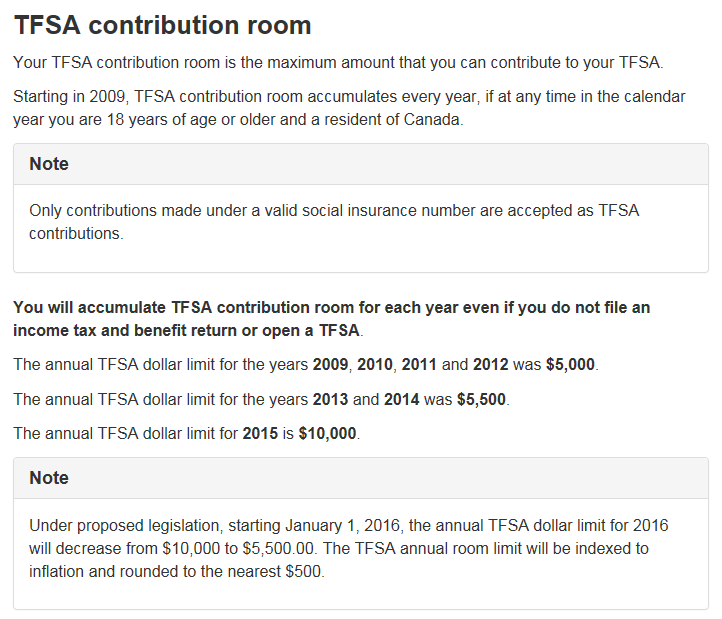Click the first Note panel header
The image size is (722, 619).
[361, 164]
